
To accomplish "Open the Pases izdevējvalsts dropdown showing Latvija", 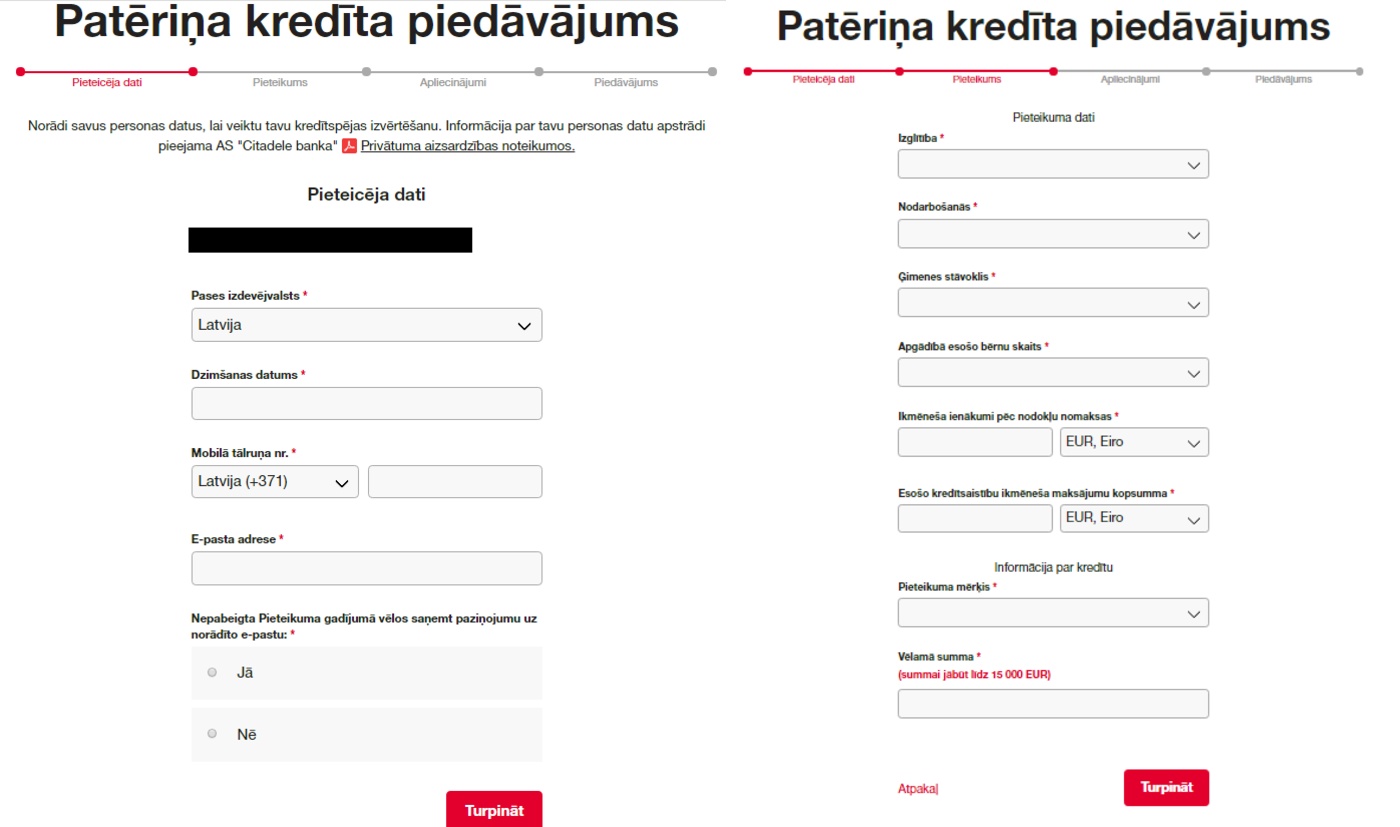I will tap(367, 325).
